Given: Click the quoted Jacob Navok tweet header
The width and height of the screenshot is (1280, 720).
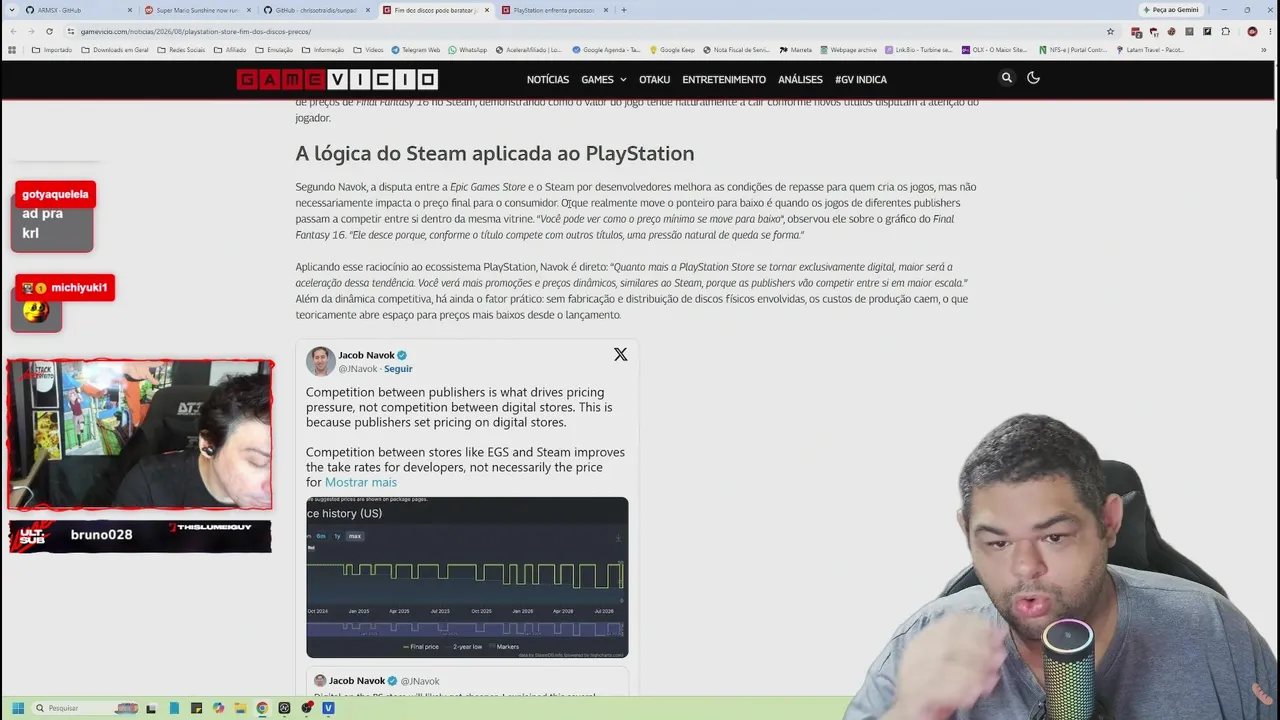Looking at the screenshot, I should pos(377,681).
